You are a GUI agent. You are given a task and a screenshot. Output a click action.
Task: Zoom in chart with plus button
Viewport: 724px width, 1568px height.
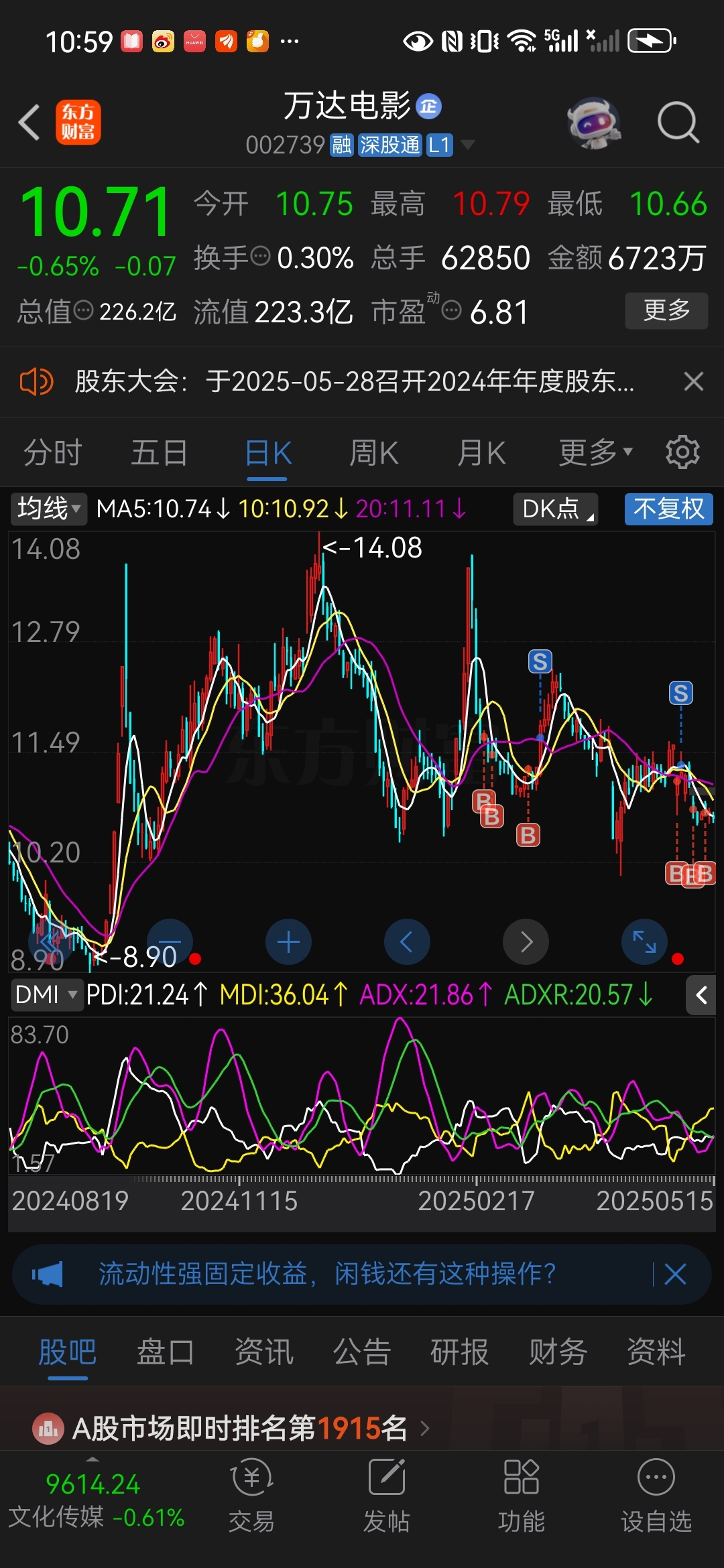[x=288, y=942]
